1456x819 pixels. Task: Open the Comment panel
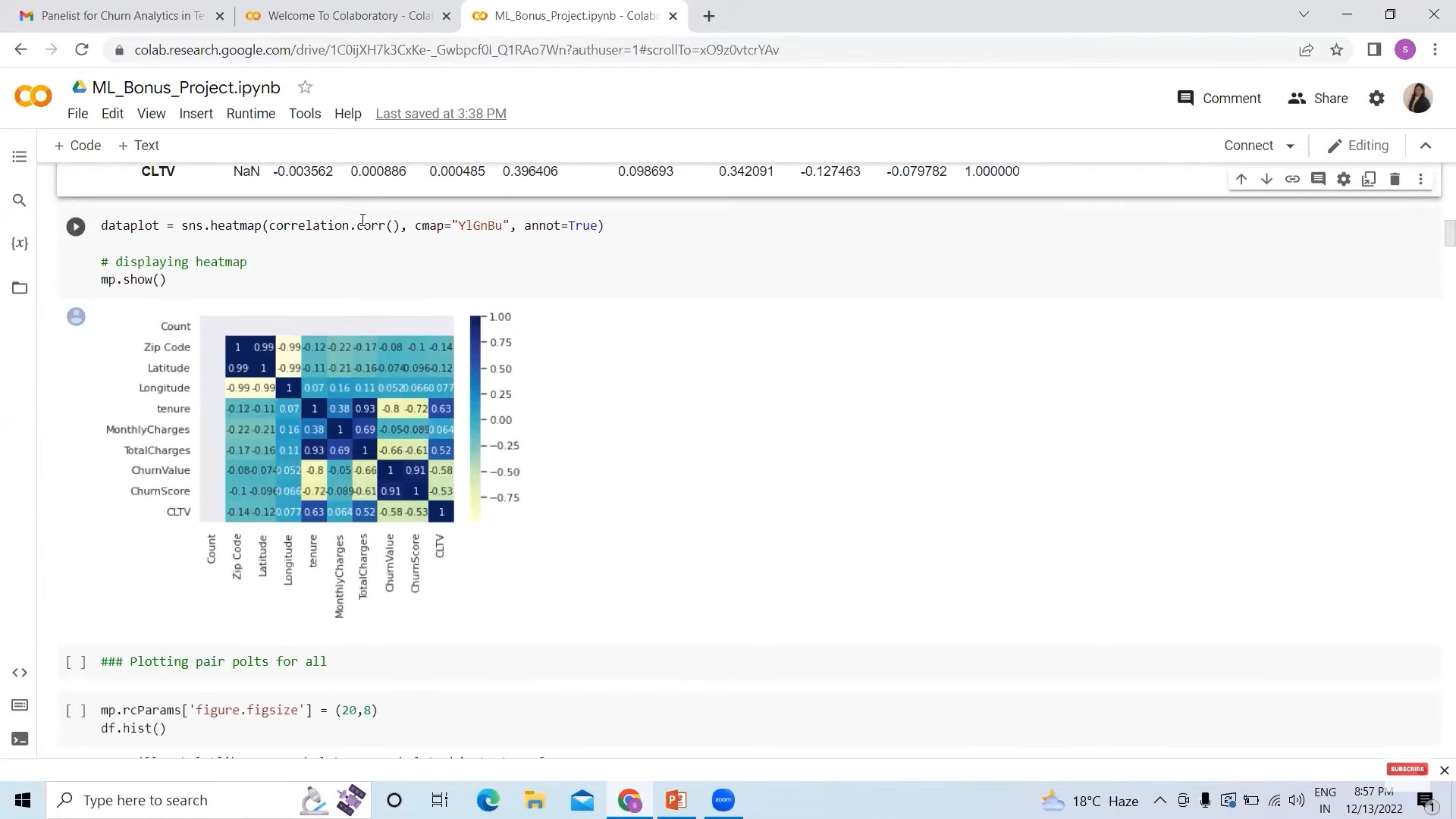click(x=1221, y=98)
